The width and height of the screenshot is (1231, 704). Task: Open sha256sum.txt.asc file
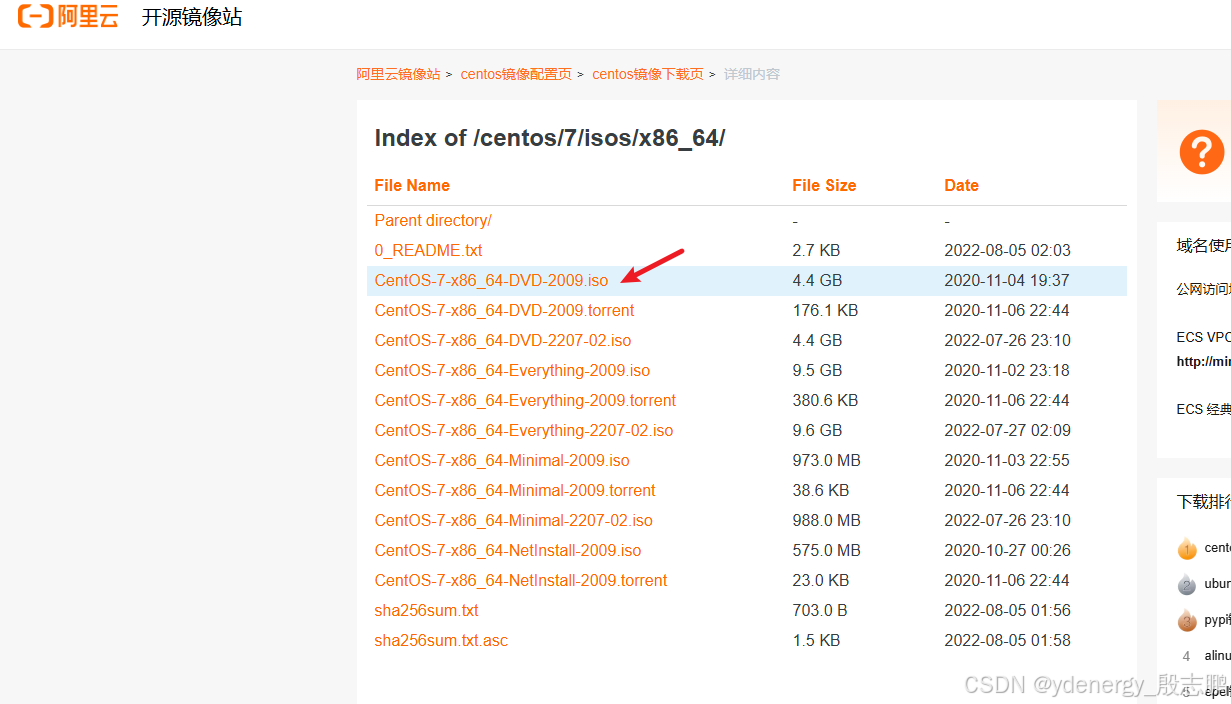(441, 640)
